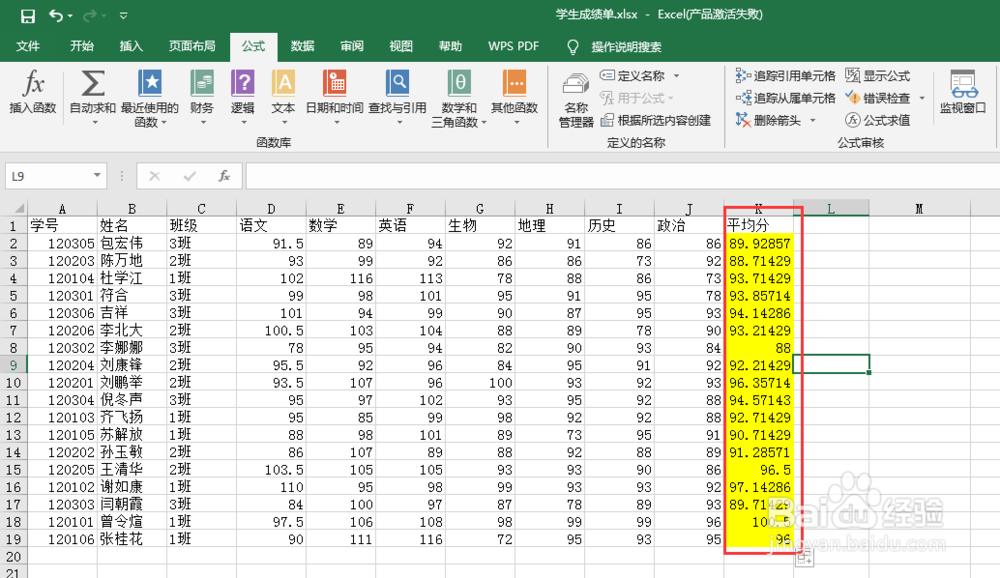Open 其他函数 icon

[514, 84]
